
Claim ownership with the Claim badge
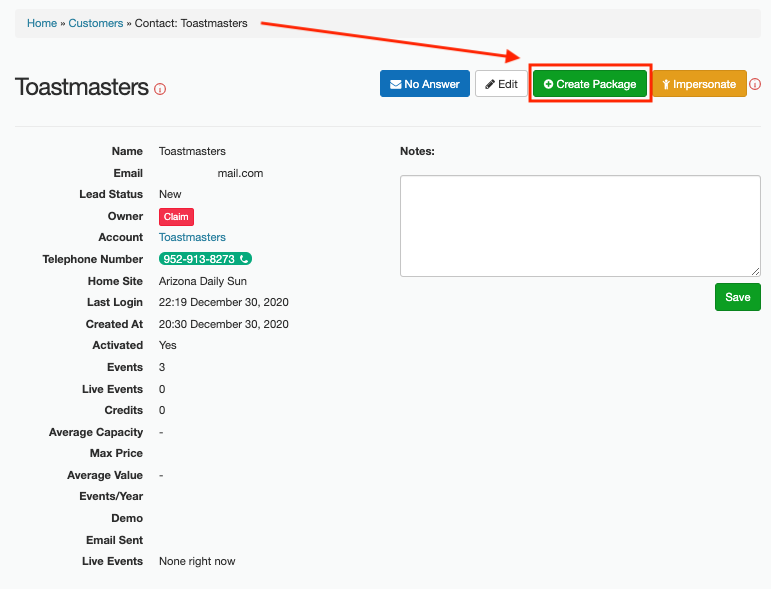coord(176,217)
